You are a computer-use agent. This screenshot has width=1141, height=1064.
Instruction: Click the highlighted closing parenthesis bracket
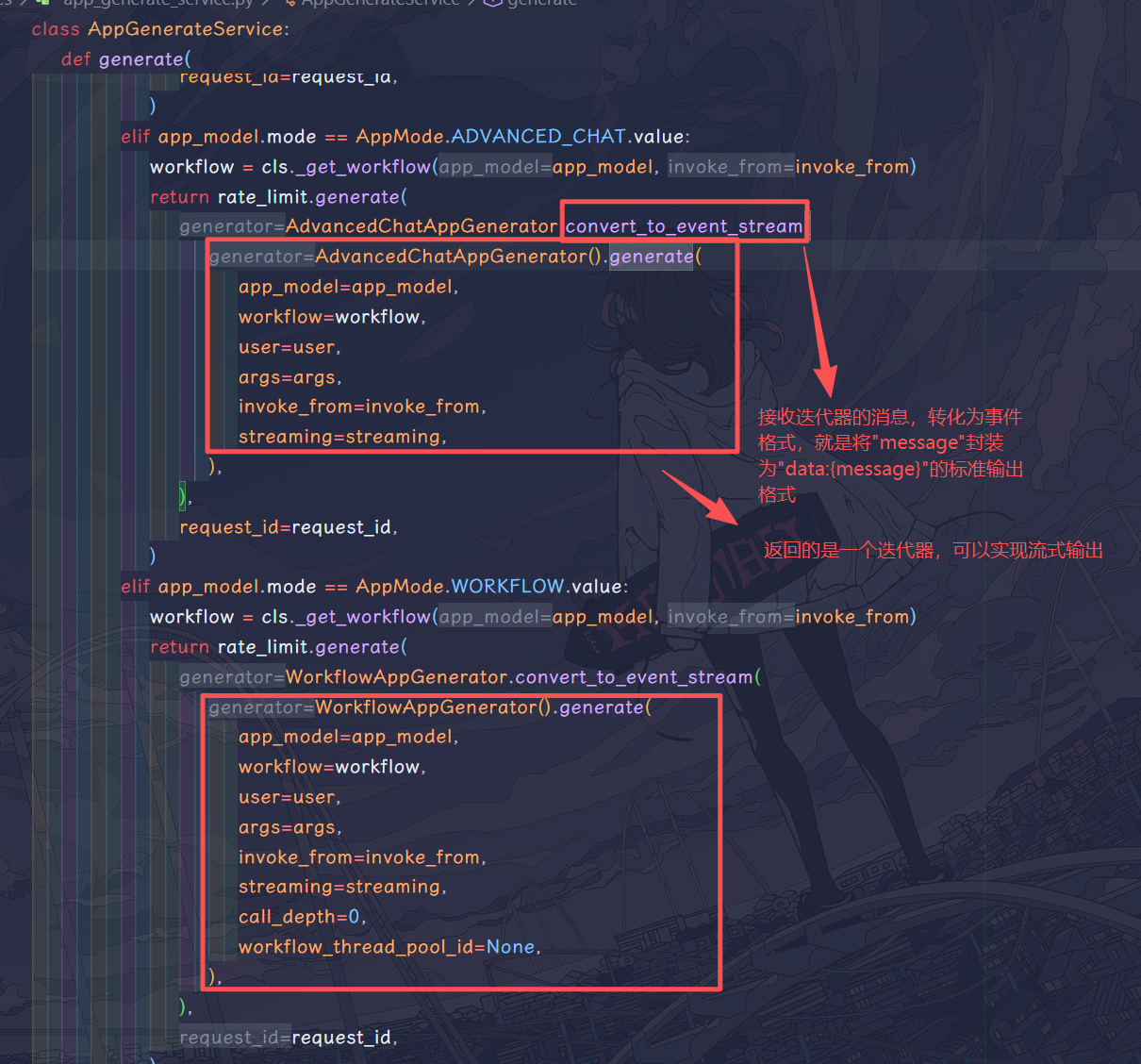[183, 496]
